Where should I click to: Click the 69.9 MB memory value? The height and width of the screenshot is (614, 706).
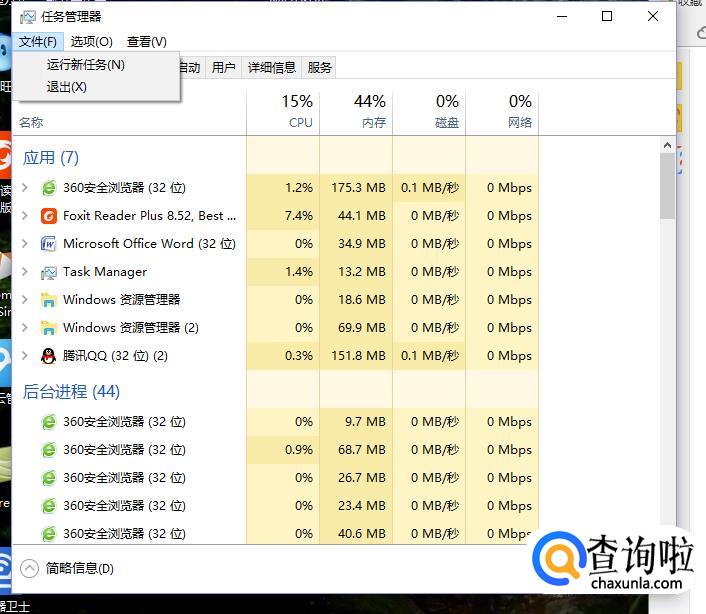(x=362, y=328)
